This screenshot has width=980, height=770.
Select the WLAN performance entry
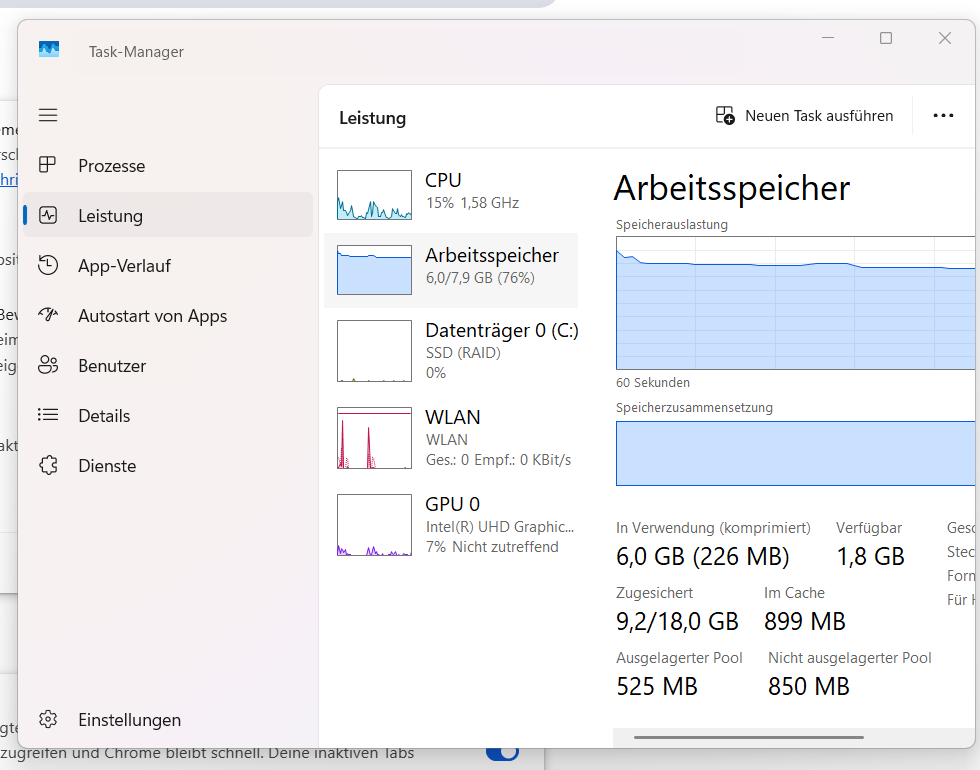click(451, 438)
